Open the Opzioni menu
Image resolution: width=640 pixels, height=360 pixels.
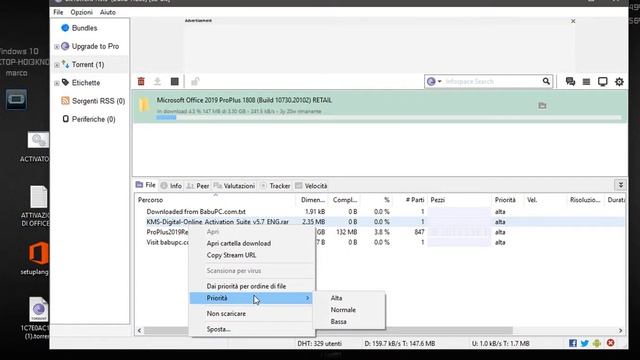[x=82, y=12]
